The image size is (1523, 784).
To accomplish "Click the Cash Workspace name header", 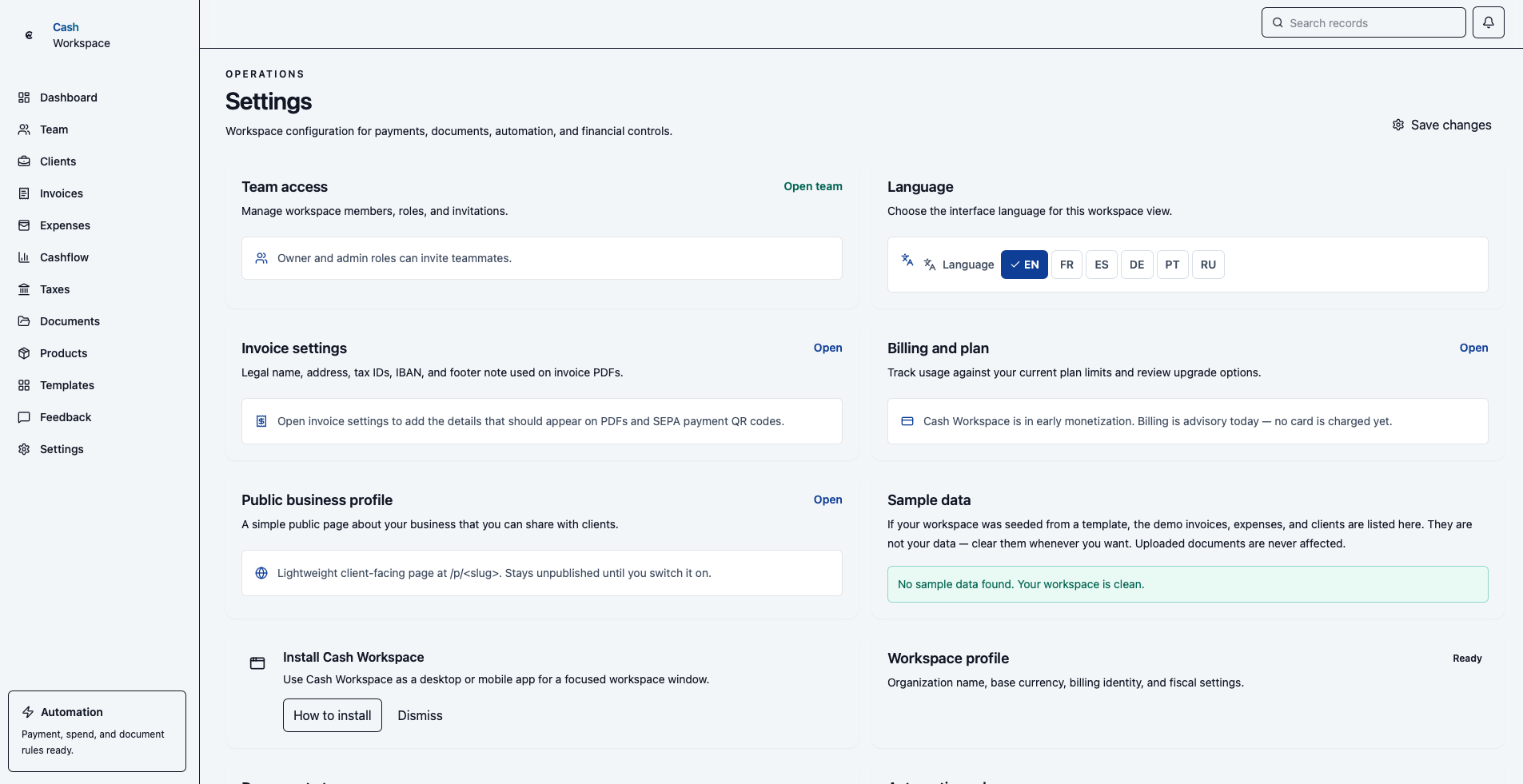I will click(82, 35).
